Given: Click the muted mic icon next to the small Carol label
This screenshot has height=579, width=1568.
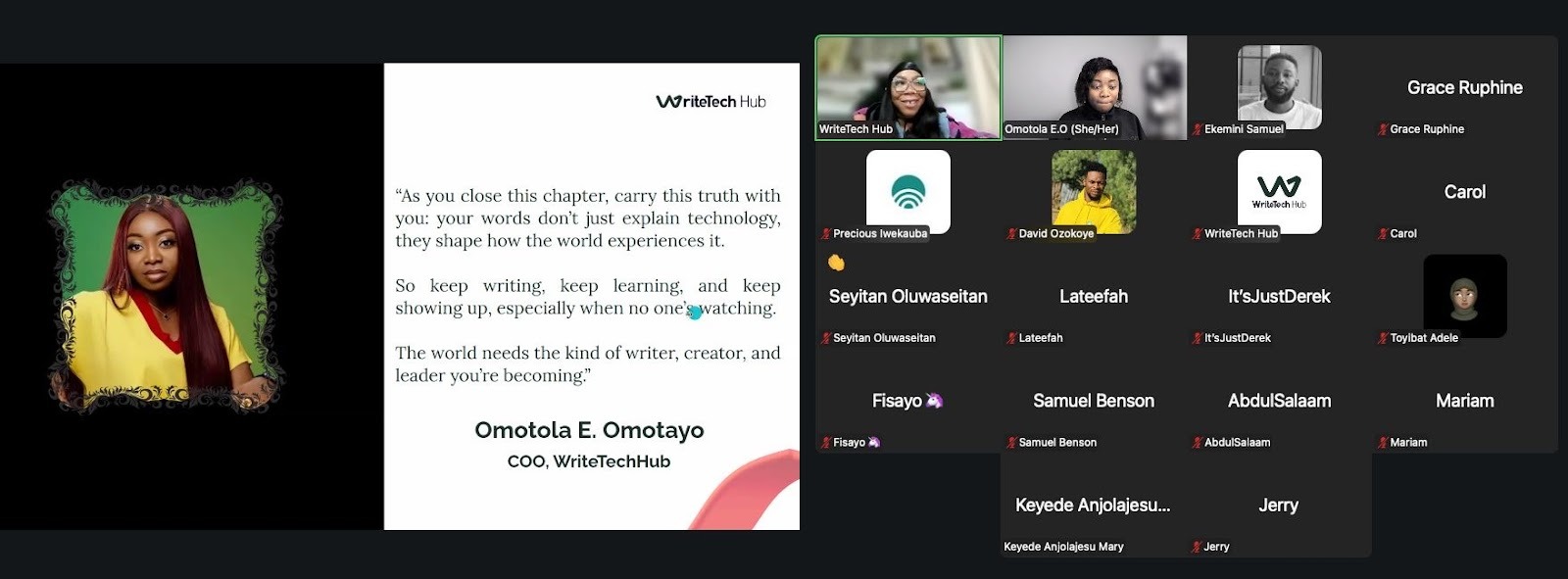Looking at the screenshot, I should pyautogui.click(x=1383, y=234).
